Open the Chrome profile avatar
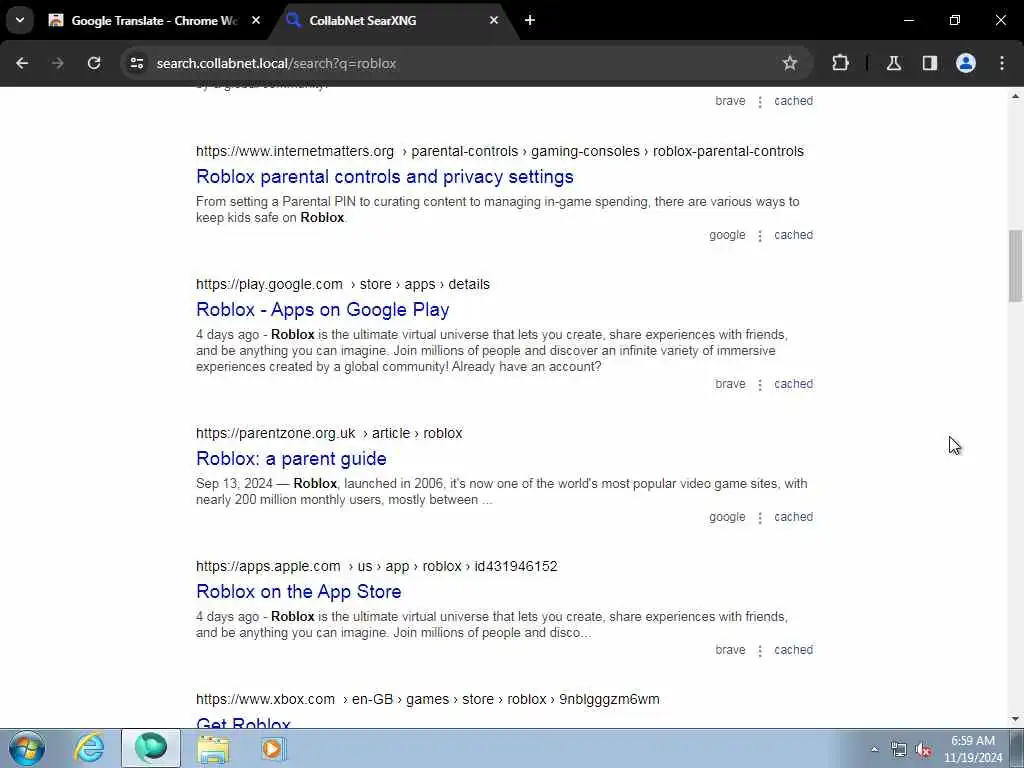The width and height of the screenshot is (1024, 768). (x=966, y=63)
